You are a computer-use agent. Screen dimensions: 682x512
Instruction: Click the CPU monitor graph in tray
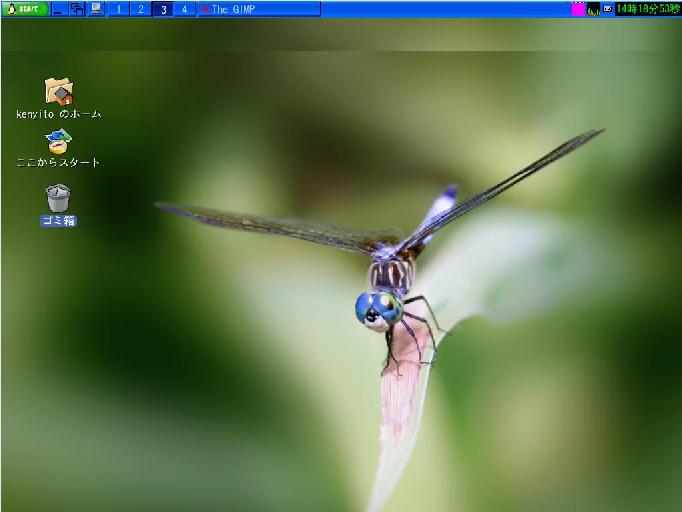point(593,9)
